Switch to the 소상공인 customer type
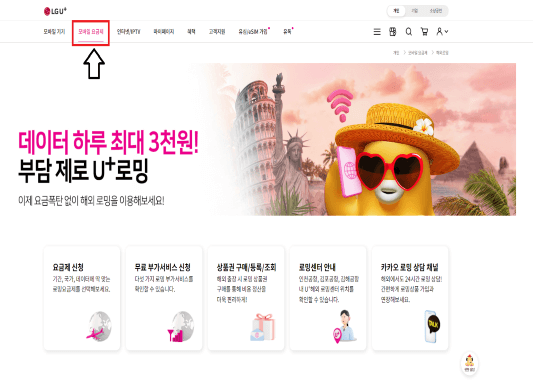Image resolution: width=533 pixels, height=381 pixels. (x=435, y=11)
